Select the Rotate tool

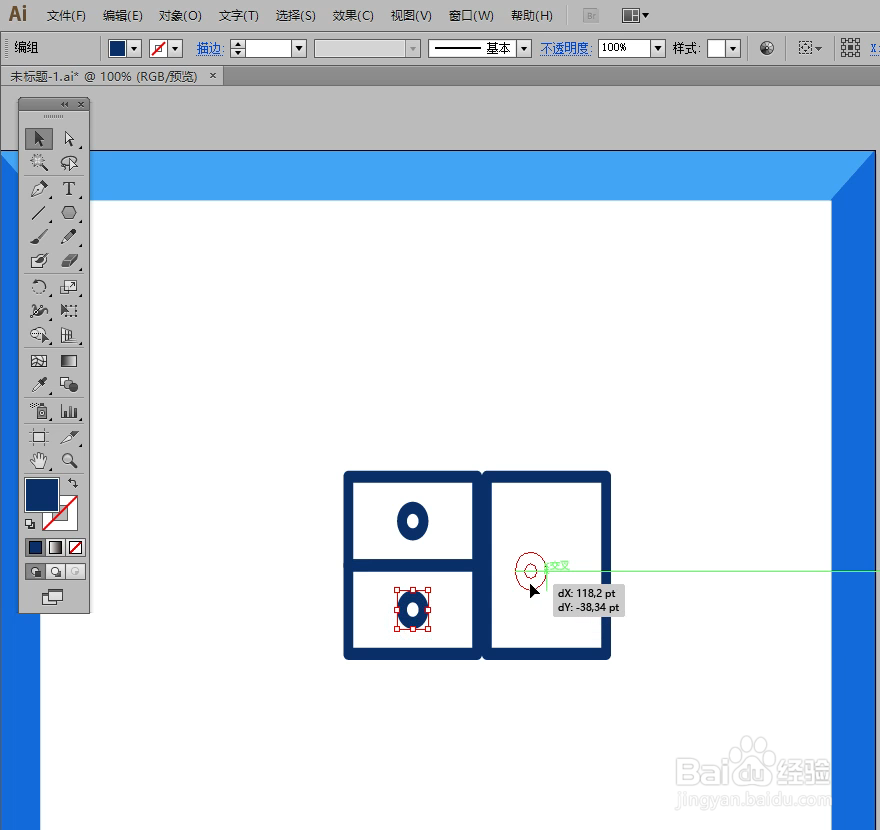click(x=39, y=287)
